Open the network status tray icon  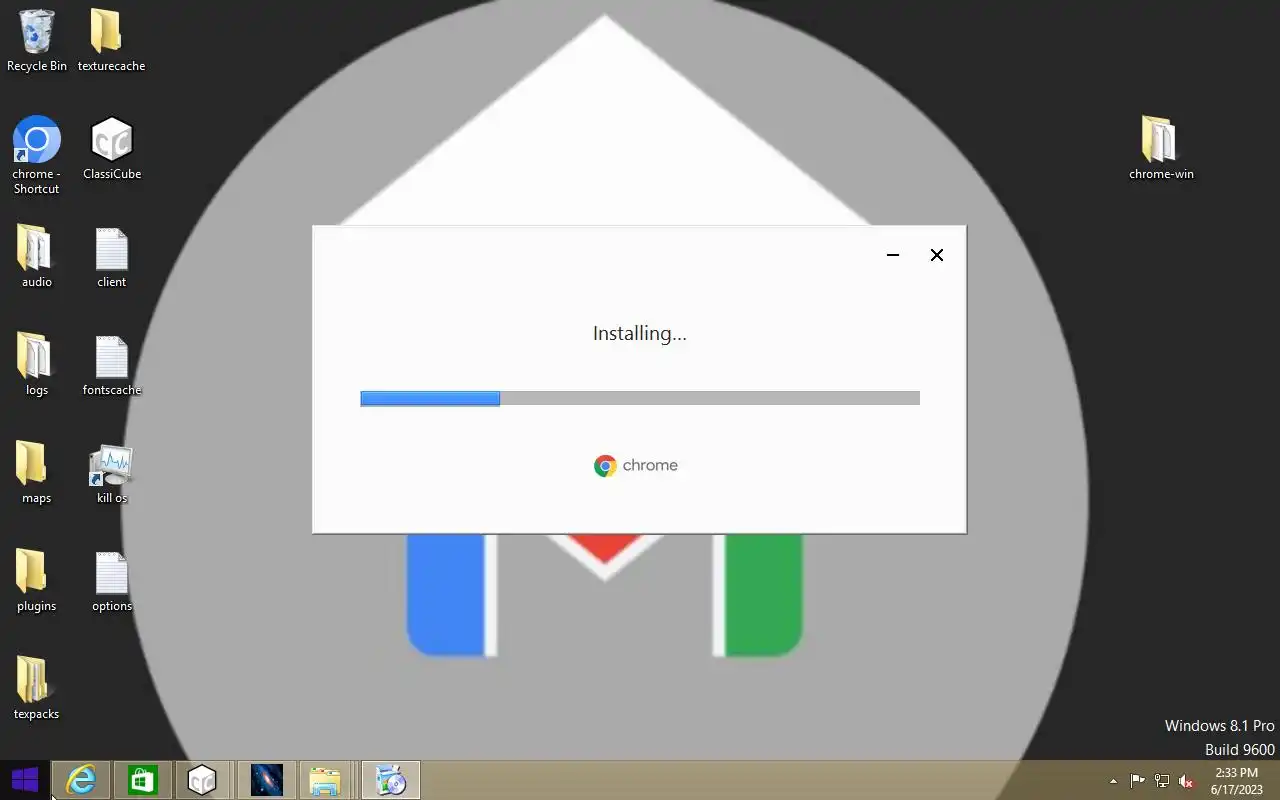click(1162, 781)
